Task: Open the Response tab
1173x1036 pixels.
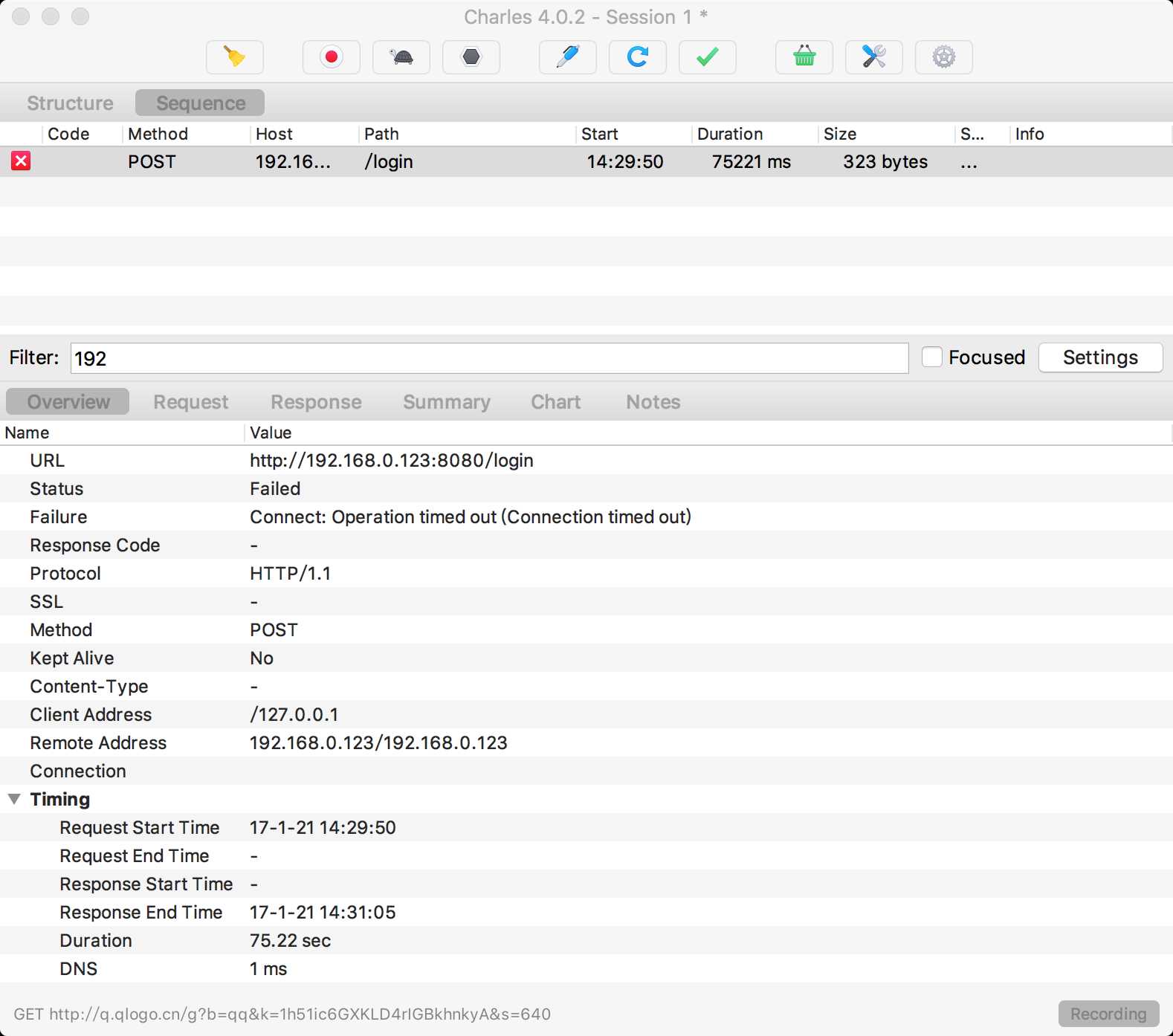Action: coord(317,402)
